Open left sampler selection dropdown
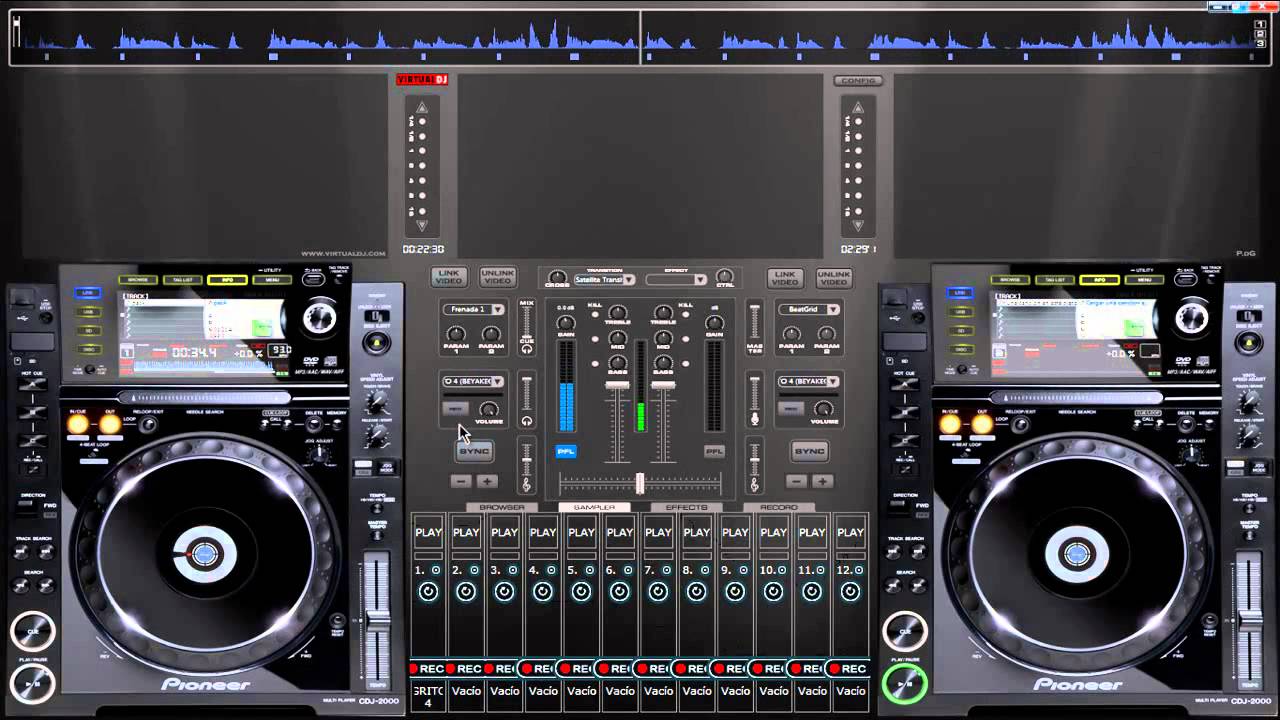 473,381
